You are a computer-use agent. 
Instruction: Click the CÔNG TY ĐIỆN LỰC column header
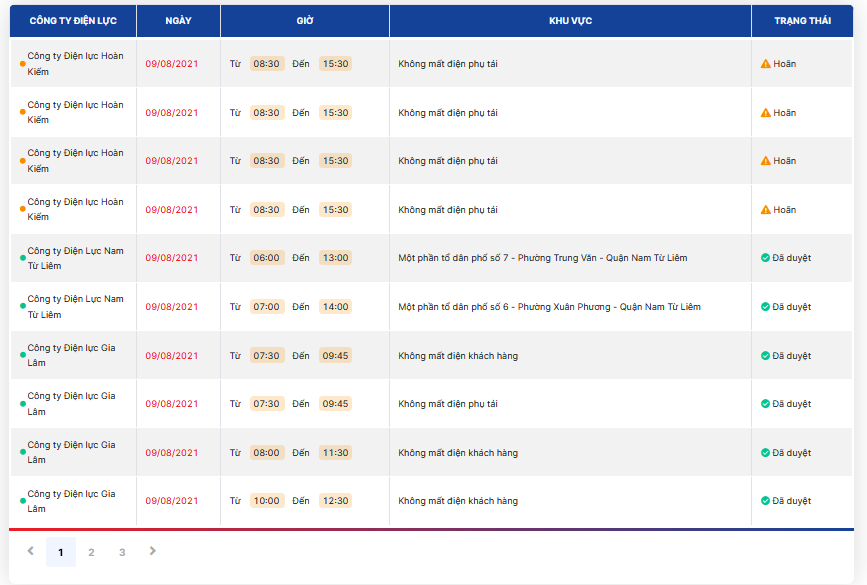73,21
